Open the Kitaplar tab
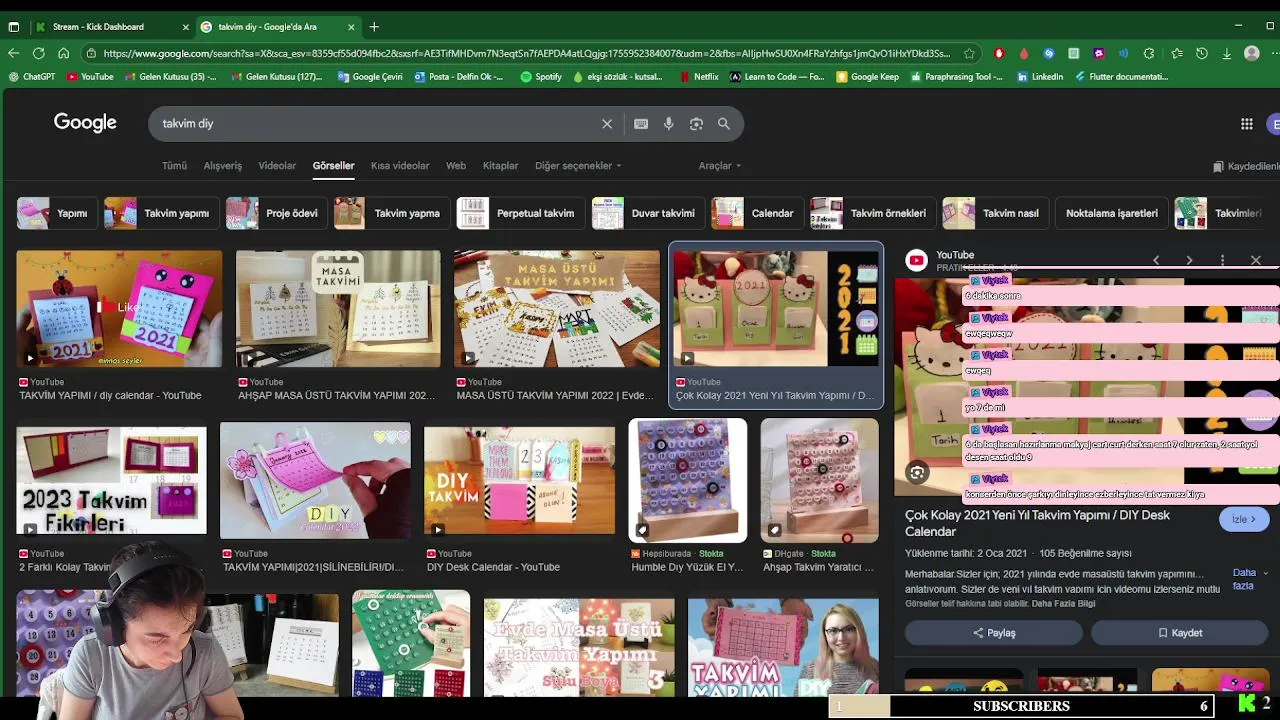This screenshot has width=1280, height=720. 500,166
